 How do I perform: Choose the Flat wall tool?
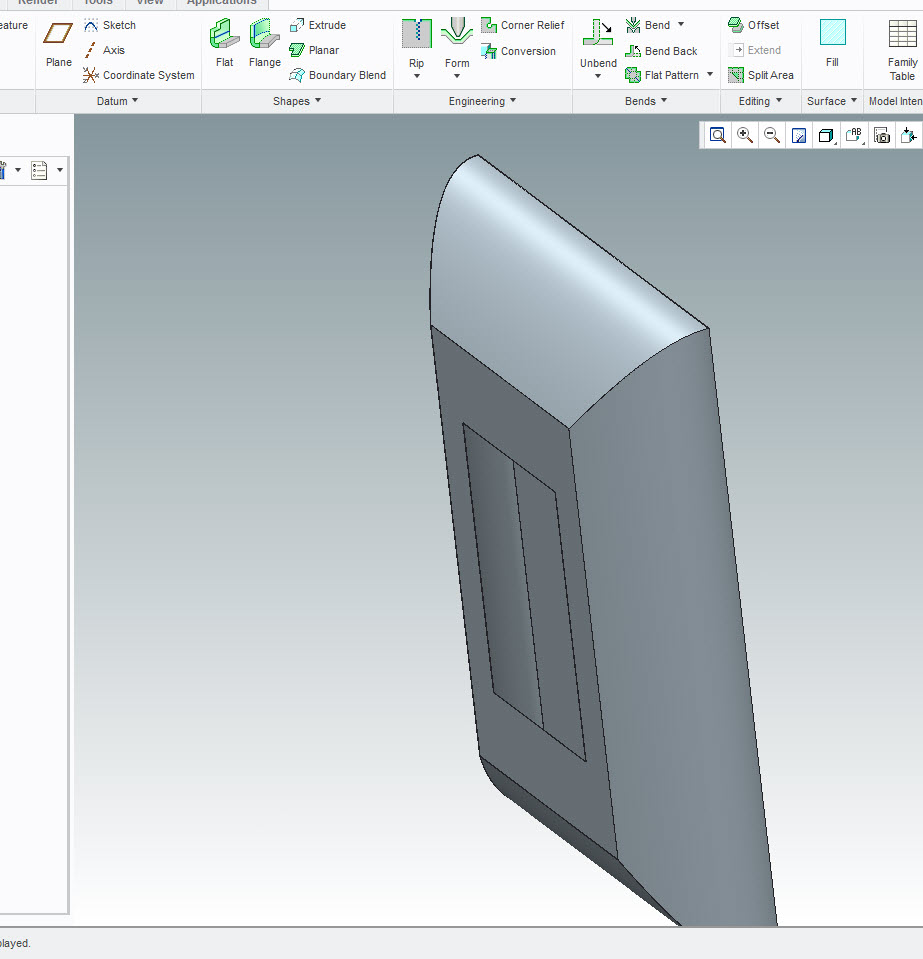[224, 43]
